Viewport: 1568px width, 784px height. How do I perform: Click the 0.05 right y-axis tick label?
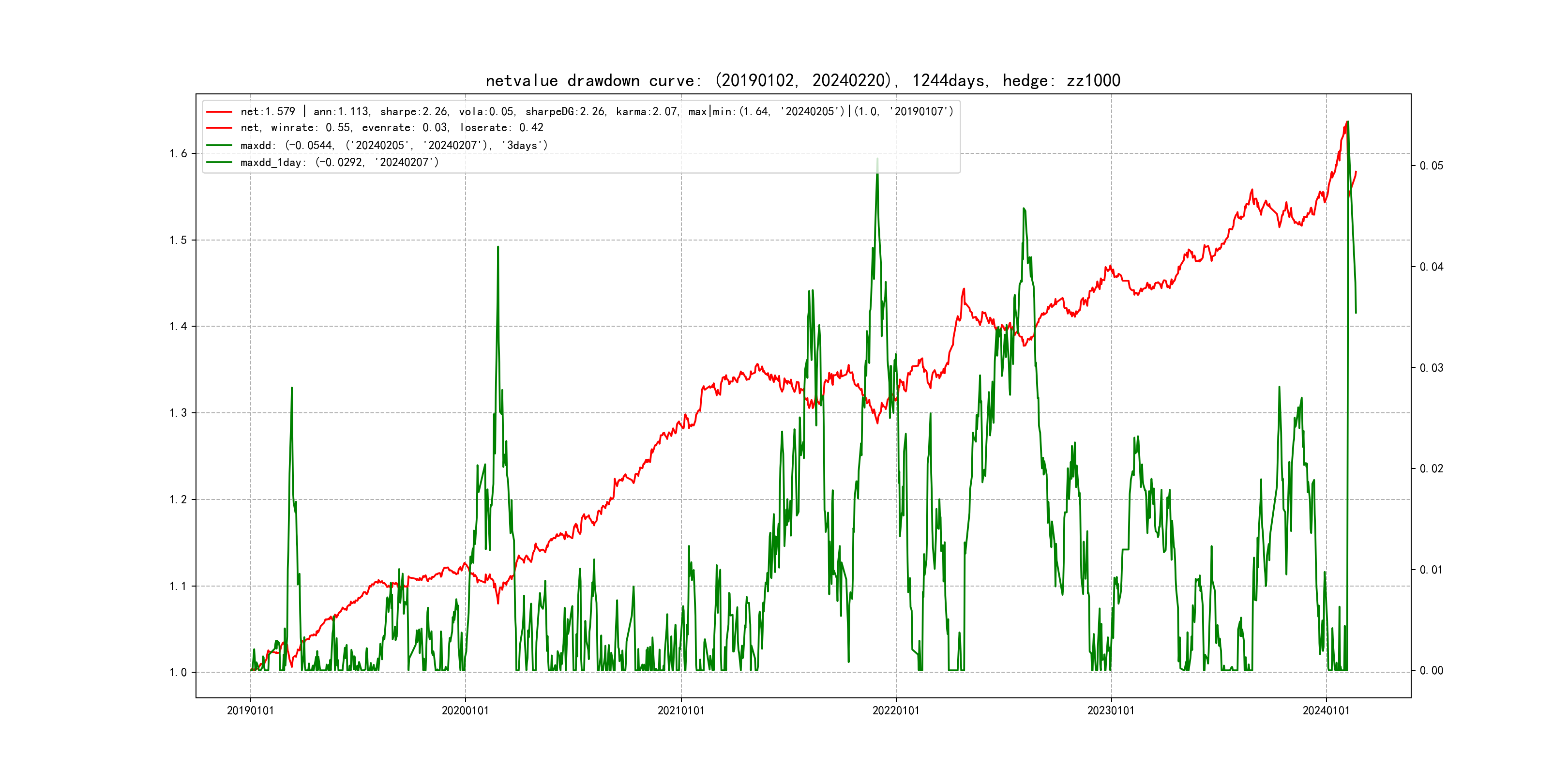[x=1431, y=166]
